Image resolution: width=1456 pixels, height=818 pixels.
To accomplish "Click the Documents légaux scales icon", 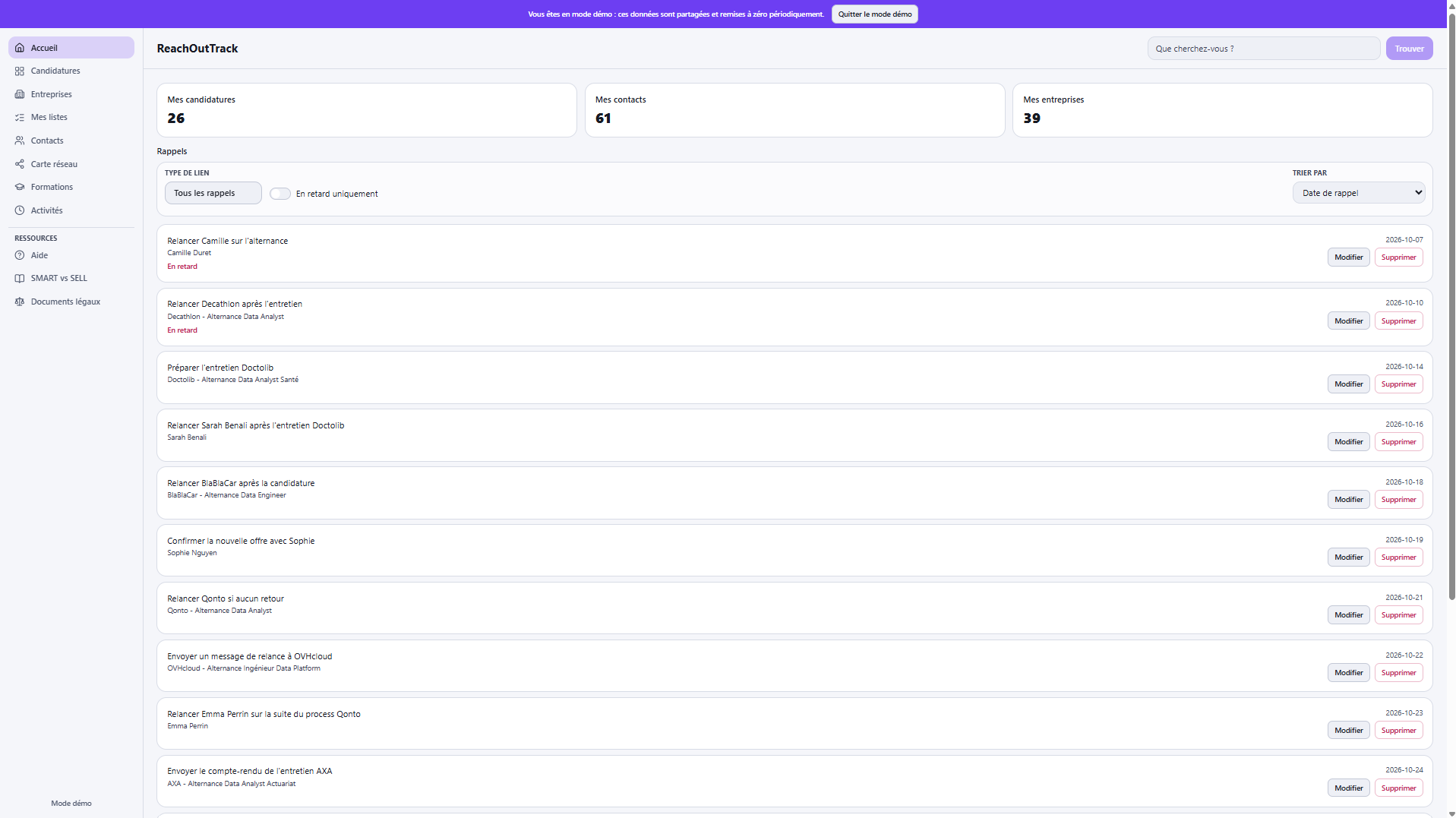I will pyautogui.click(x=20, y=302).
